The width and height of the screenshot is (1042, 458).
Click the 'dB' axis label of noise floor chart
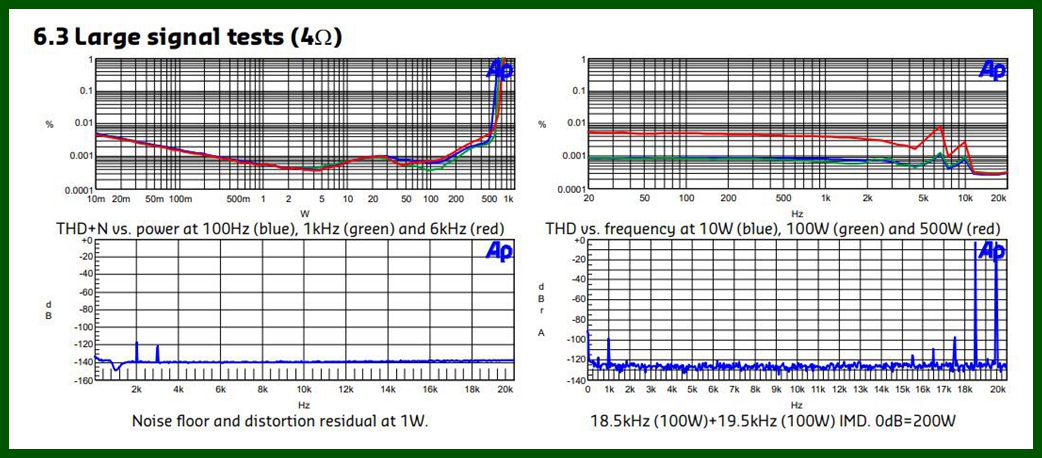tap(49, 310)
